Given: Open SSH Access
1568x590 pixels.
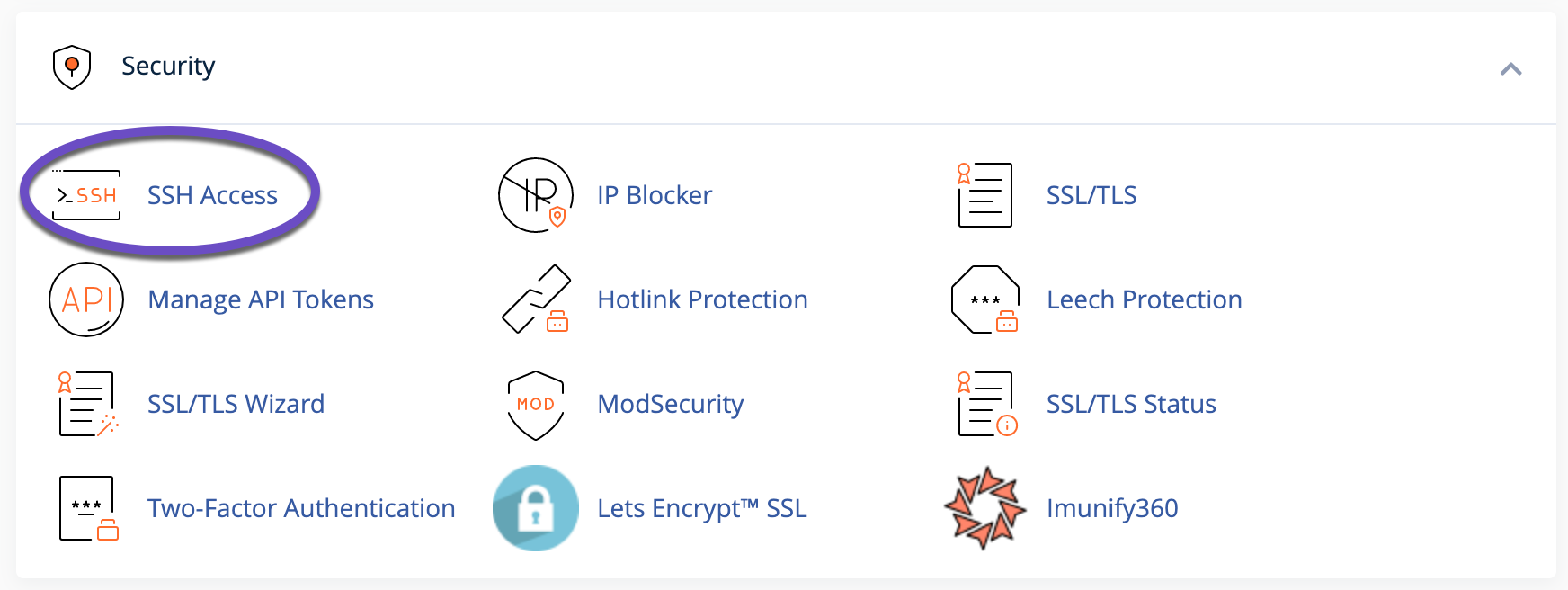Looking at the screenshot, I should point(213,195).
